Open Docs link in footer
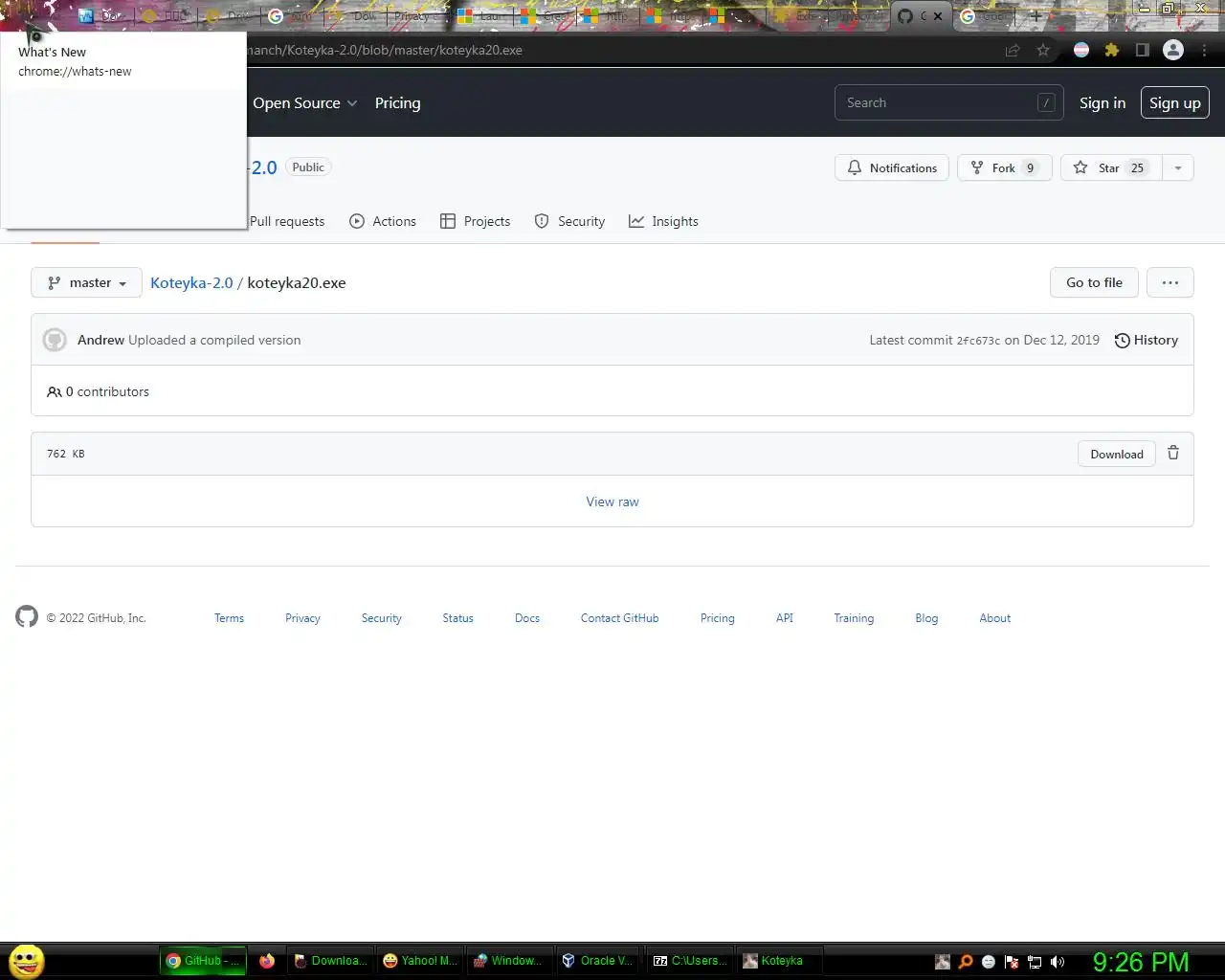Viewport: 1225px width, 980px height. point(526,618)
